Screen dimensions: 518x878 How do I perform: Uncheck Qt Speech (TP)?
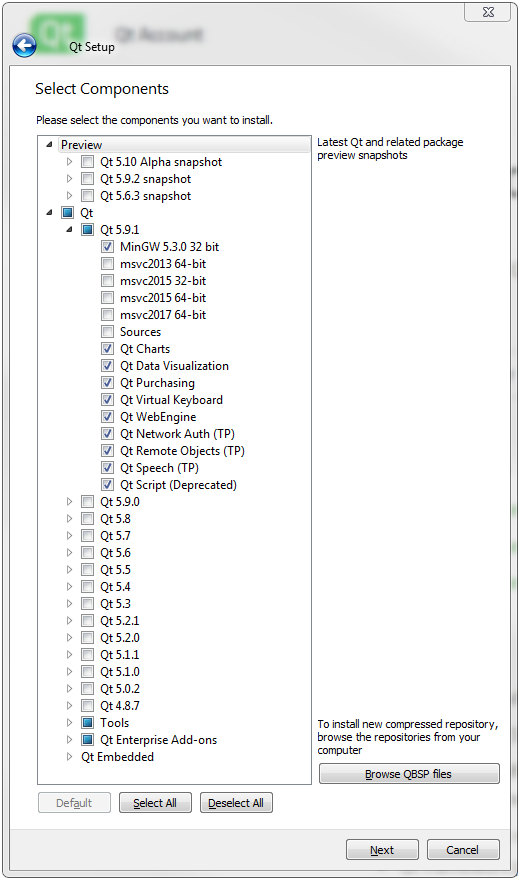pyautogui.click(x=108, y=468)
